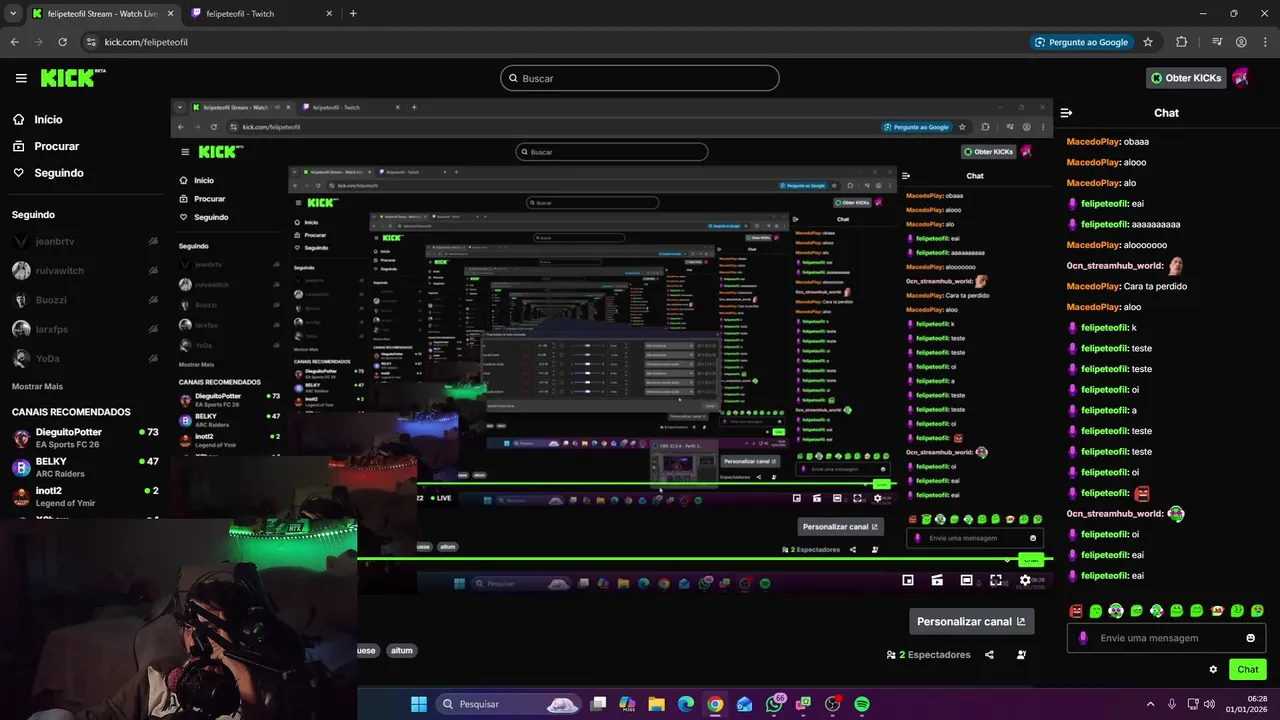Screen dimensions: 1280x720
Task: Click the share stream icon
Action: pyautogui.click(x=989, y=655)
